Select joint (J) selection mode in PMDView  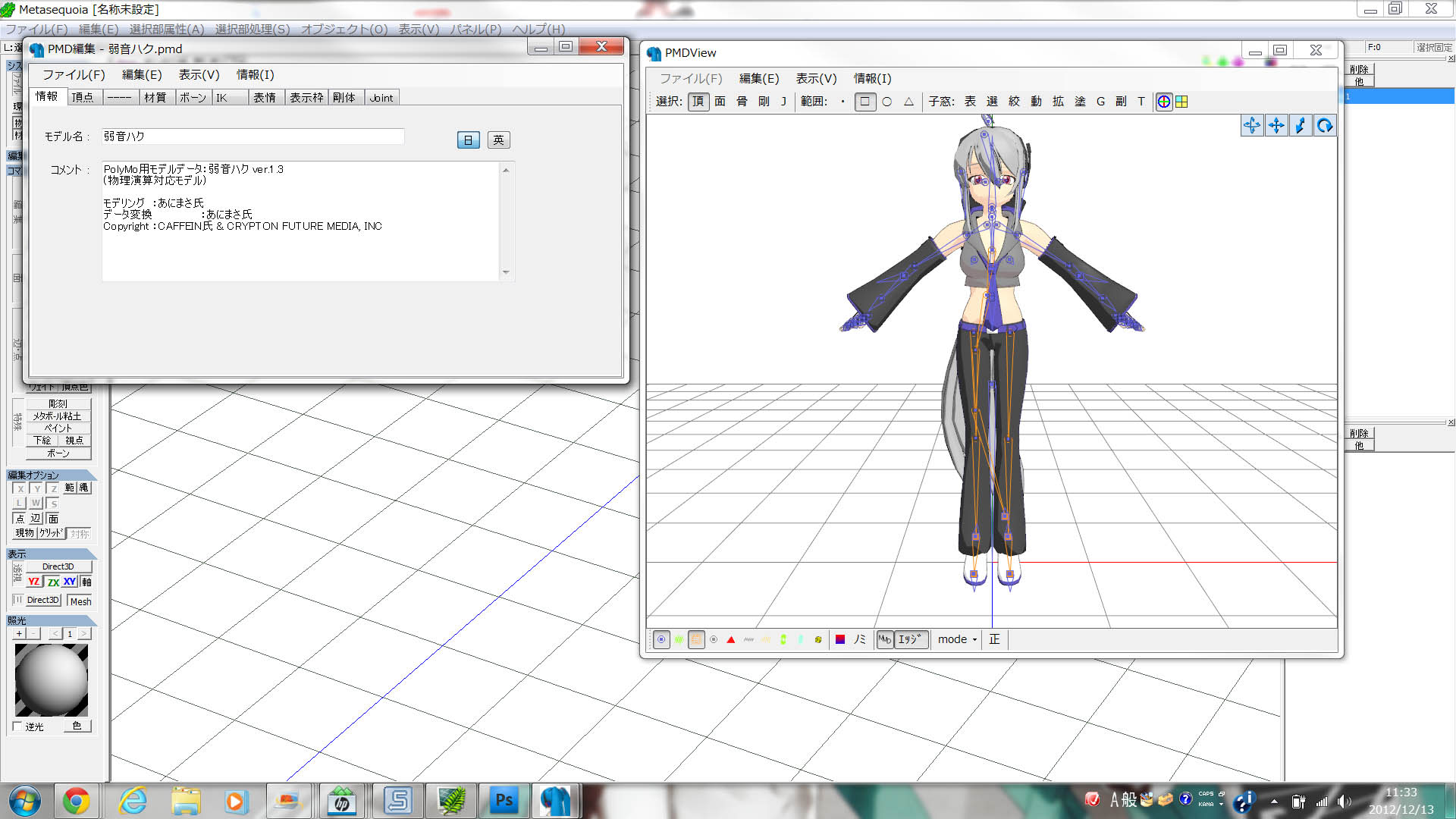pyautogui.click(x=783, y=102)
